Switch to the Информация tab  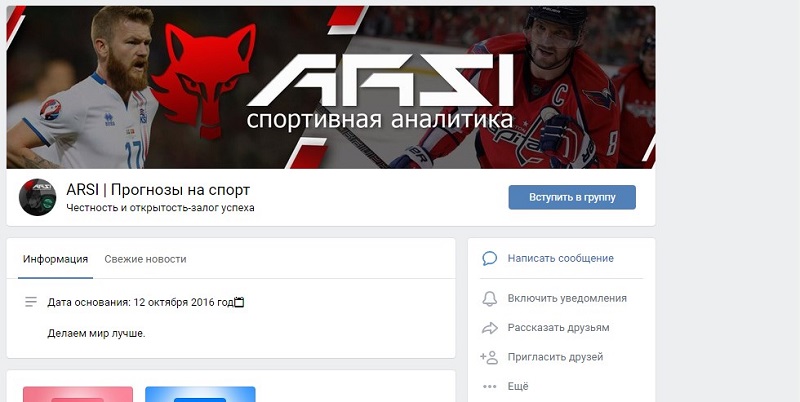click(x=55, y=259)
